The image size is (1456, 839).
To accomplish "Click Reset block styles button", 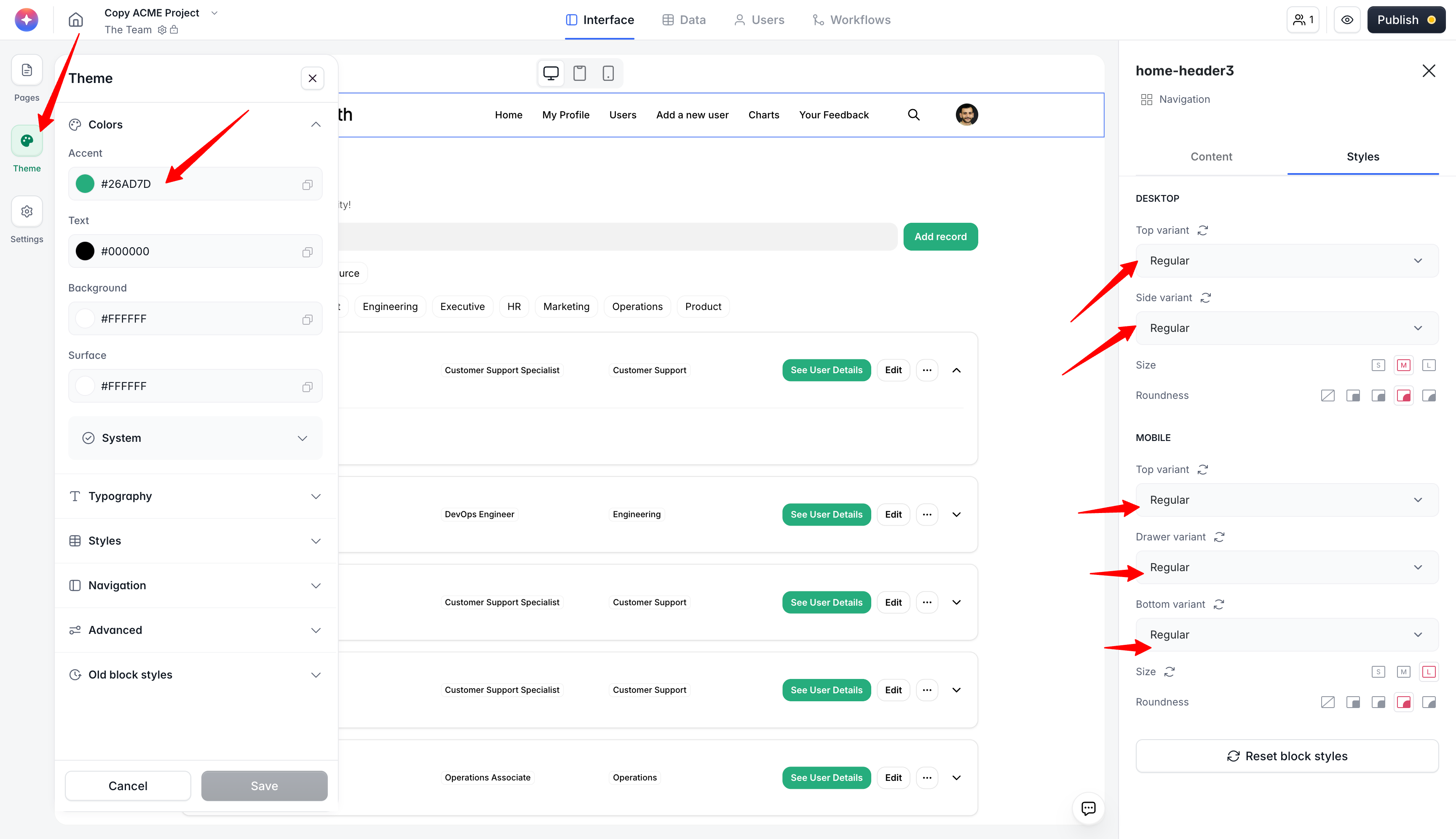I will tap(1287, 756).
